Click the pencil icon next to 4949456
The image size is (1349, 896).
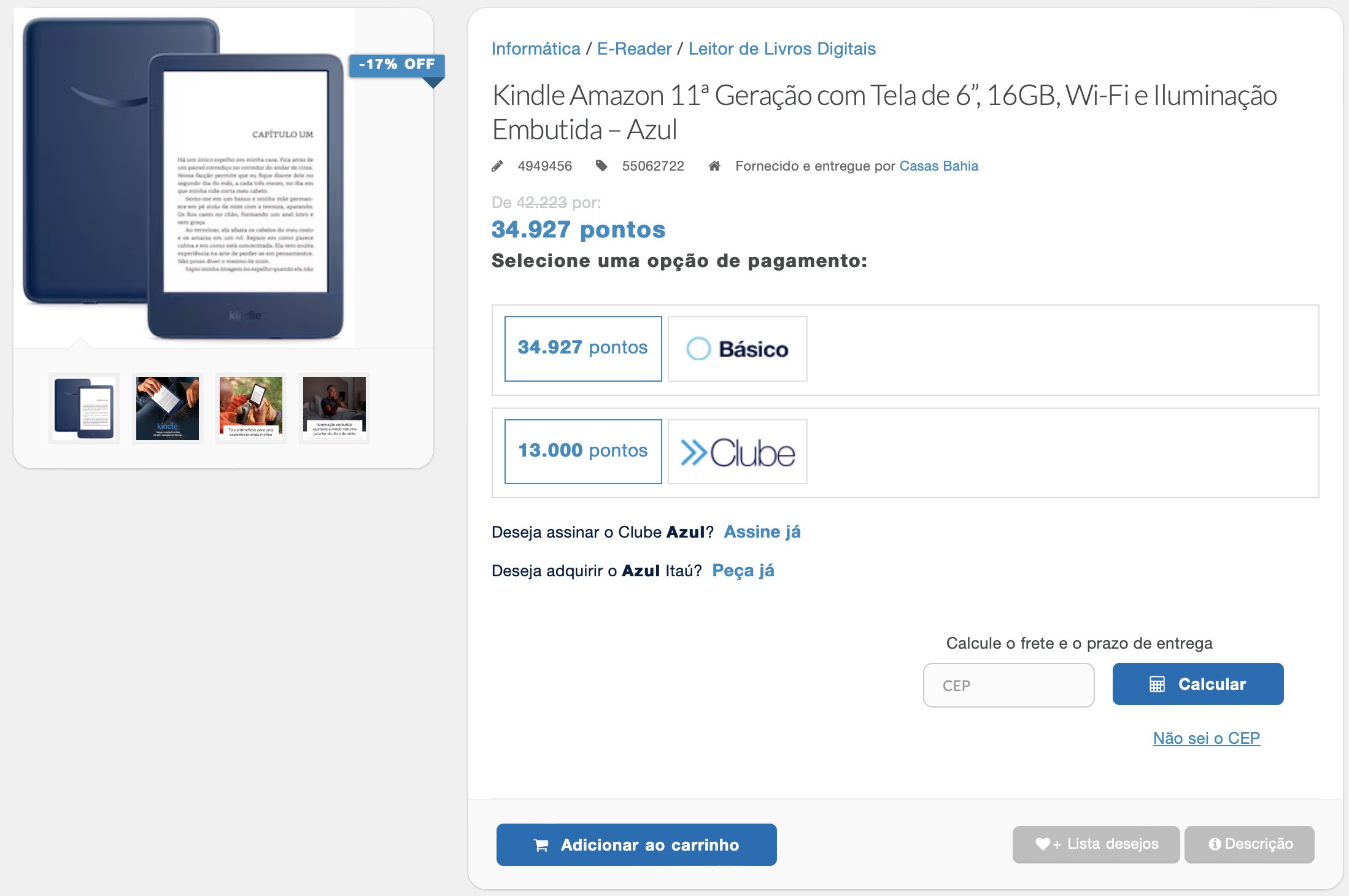tap(497, 166)
